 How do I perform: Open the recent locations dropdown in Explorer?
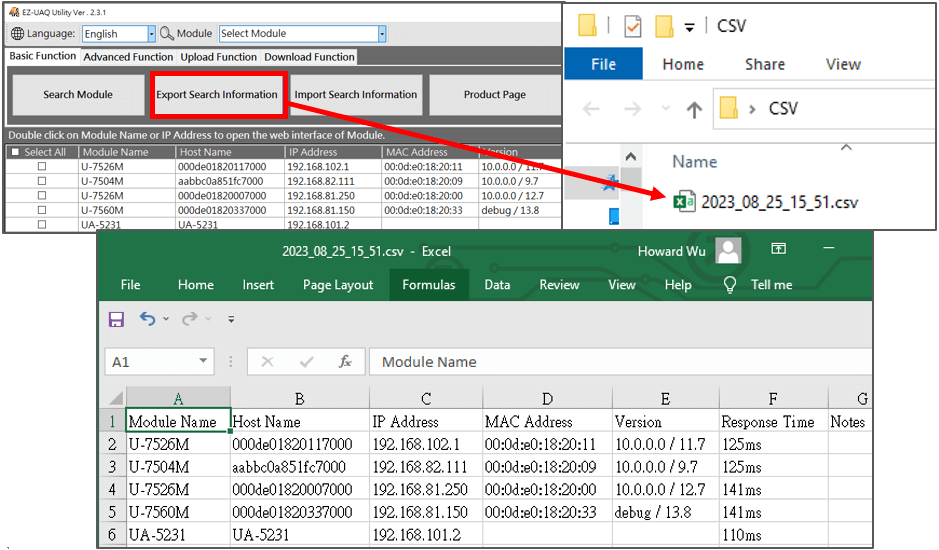(665, 108)
